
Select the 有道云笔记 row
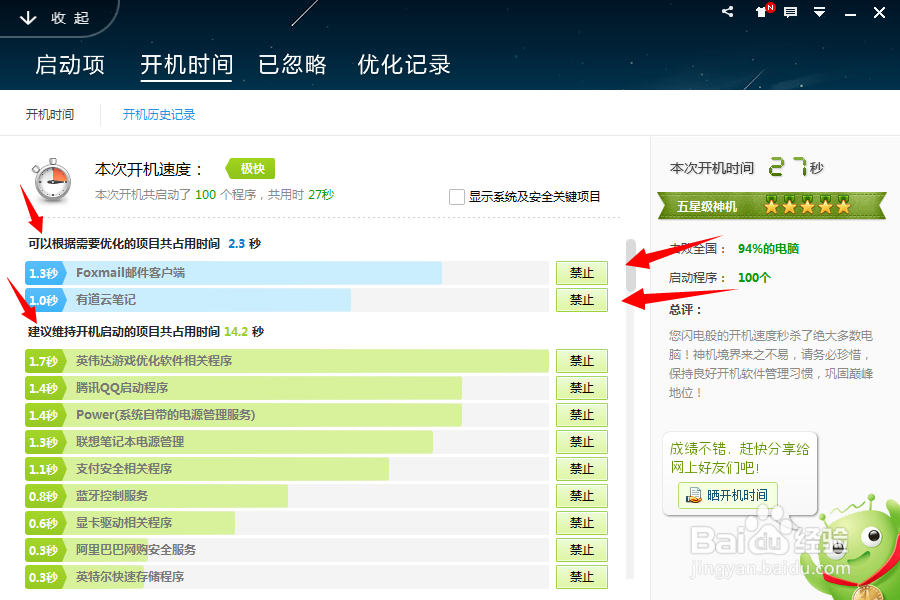(287, 300)
